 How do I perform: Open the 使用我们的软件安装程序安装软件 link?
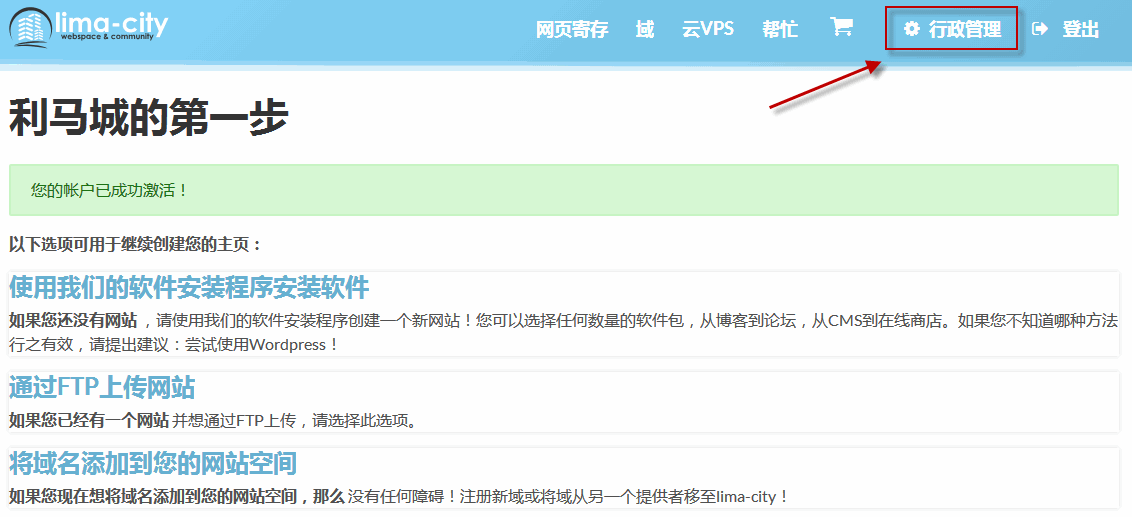pos(189,287)
